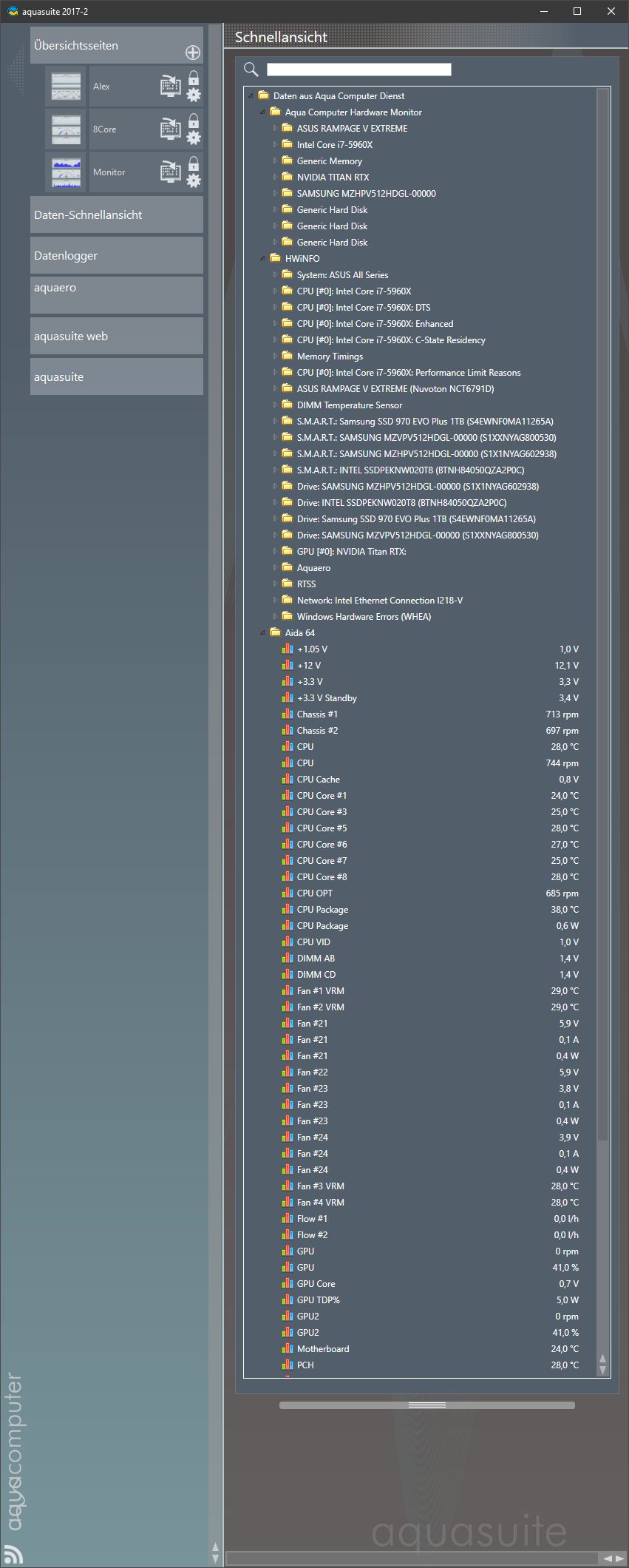Expand the ASUS RAMPAGE V EXTREME folder

point(275,128)
